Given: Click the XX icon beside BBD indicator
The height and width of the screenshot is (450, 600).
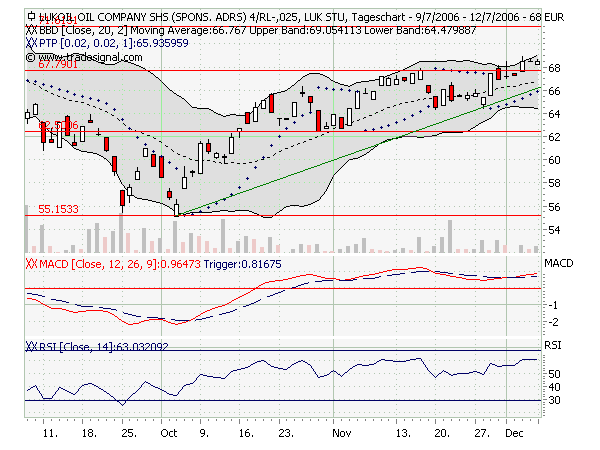Looking at the screenshot, I should pos(32,30).
